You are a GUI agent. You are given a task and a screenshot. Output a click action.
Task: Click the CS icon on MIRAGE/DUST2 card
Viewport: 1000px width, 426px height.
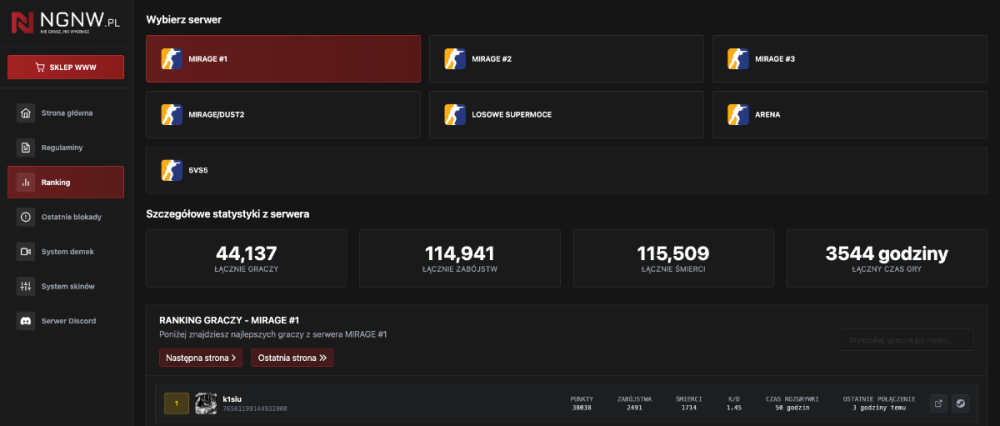click(172, 115)
